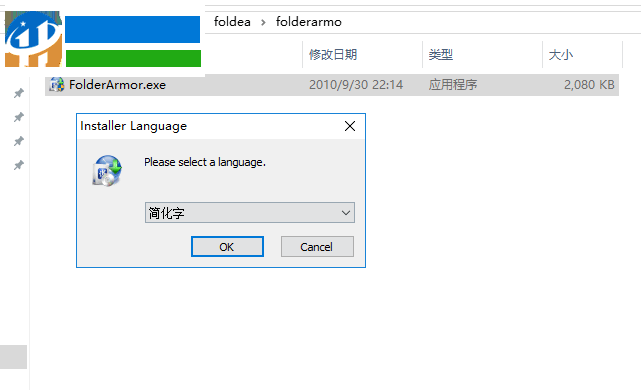Image resolution: width=641 pixels, height=390 pixels.
Task: Click 2,080 KB size cell
Action: pyautogui.click(x=589, y=85)
